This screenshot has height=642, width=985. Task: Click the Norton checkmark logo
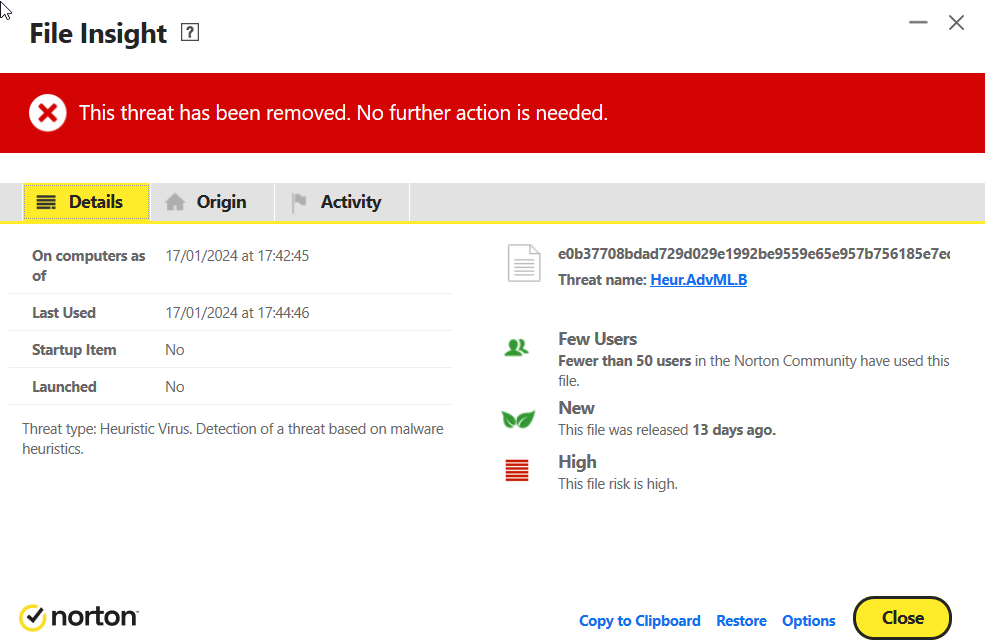[32, 618]
